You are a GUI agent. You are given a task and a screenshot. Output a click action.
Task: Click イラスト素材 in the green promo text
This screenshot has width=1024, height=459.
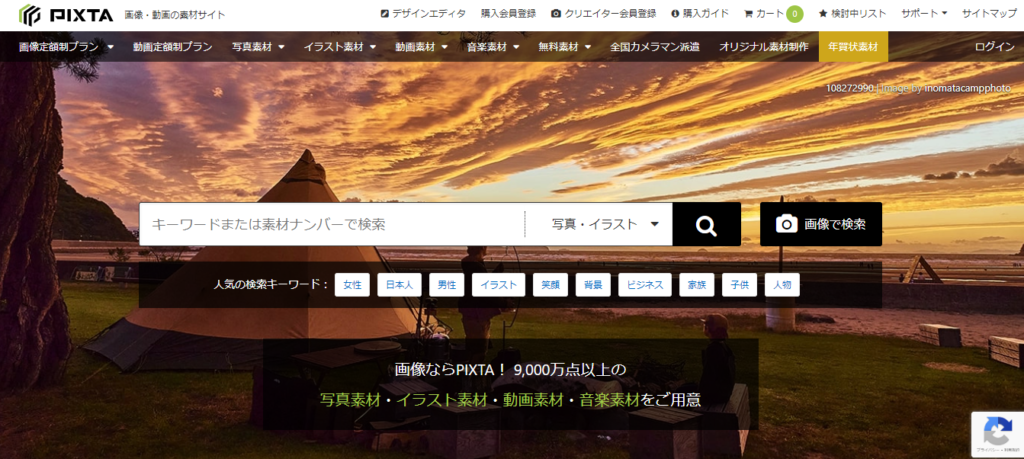(441, 400)
